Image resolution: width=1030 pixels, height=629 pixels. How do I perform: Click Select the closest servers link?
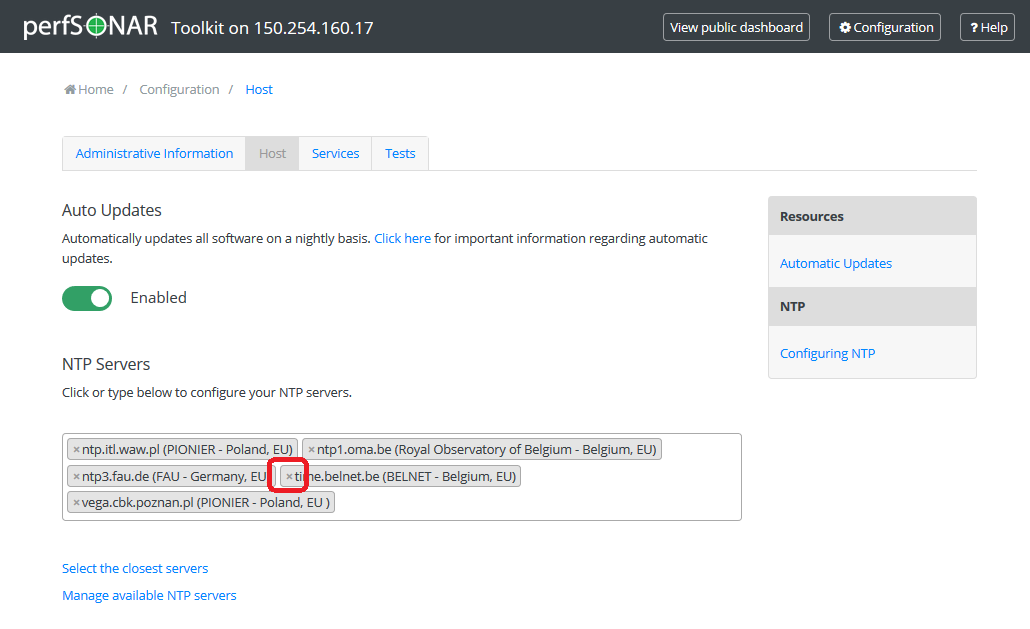tap(135, 569)
